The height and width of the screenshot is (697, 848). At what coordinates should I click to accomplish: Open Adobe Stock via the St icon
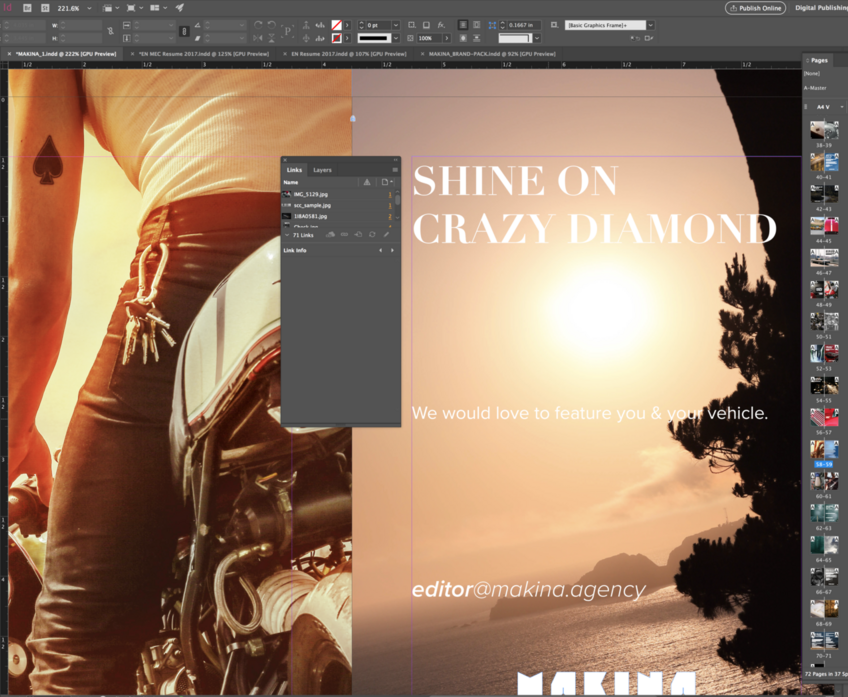click(x=45, y=8)
